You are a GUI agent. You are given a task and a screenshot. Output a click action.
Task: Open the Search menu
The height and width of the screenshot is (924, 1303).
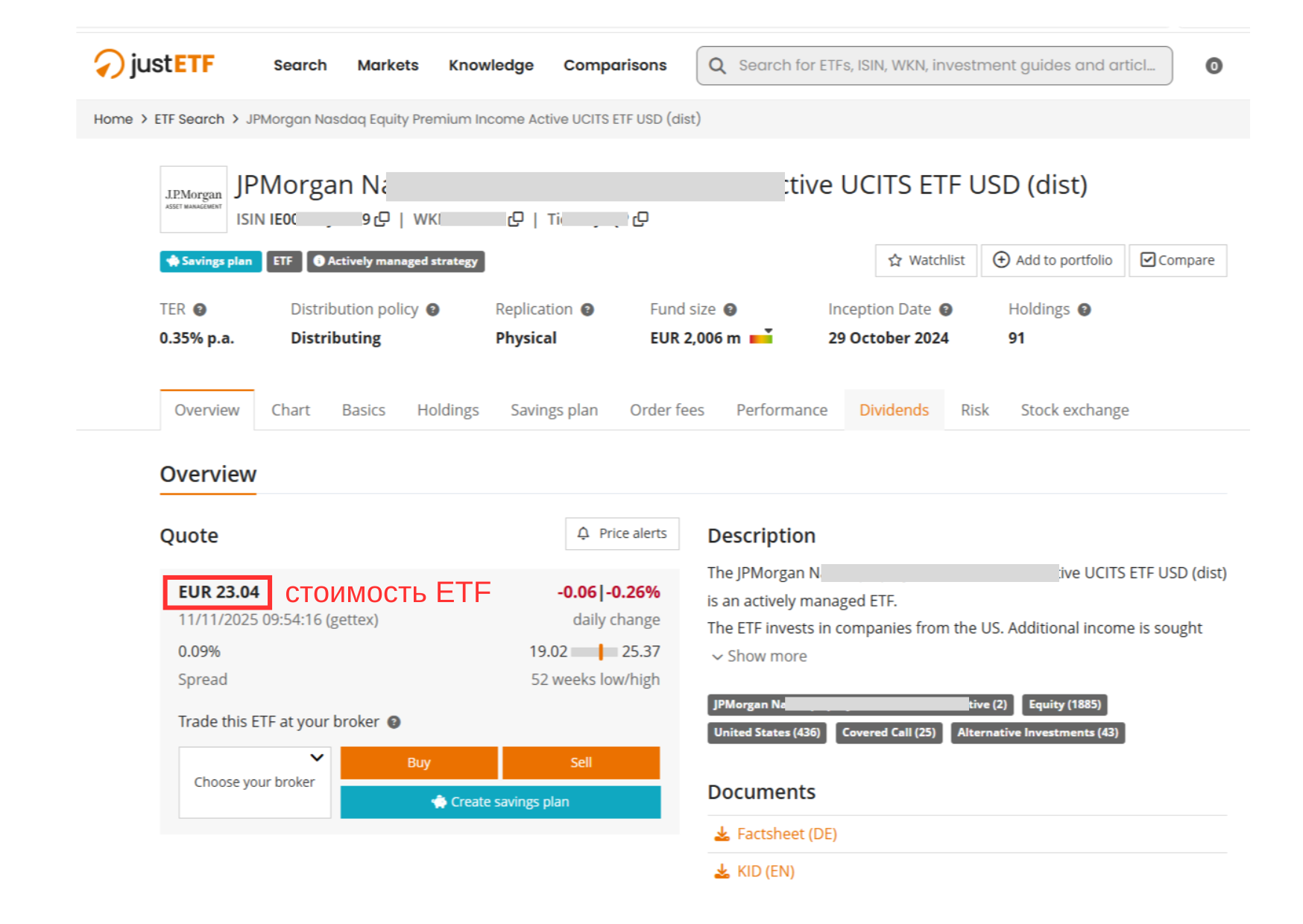[x=300, y=65]
